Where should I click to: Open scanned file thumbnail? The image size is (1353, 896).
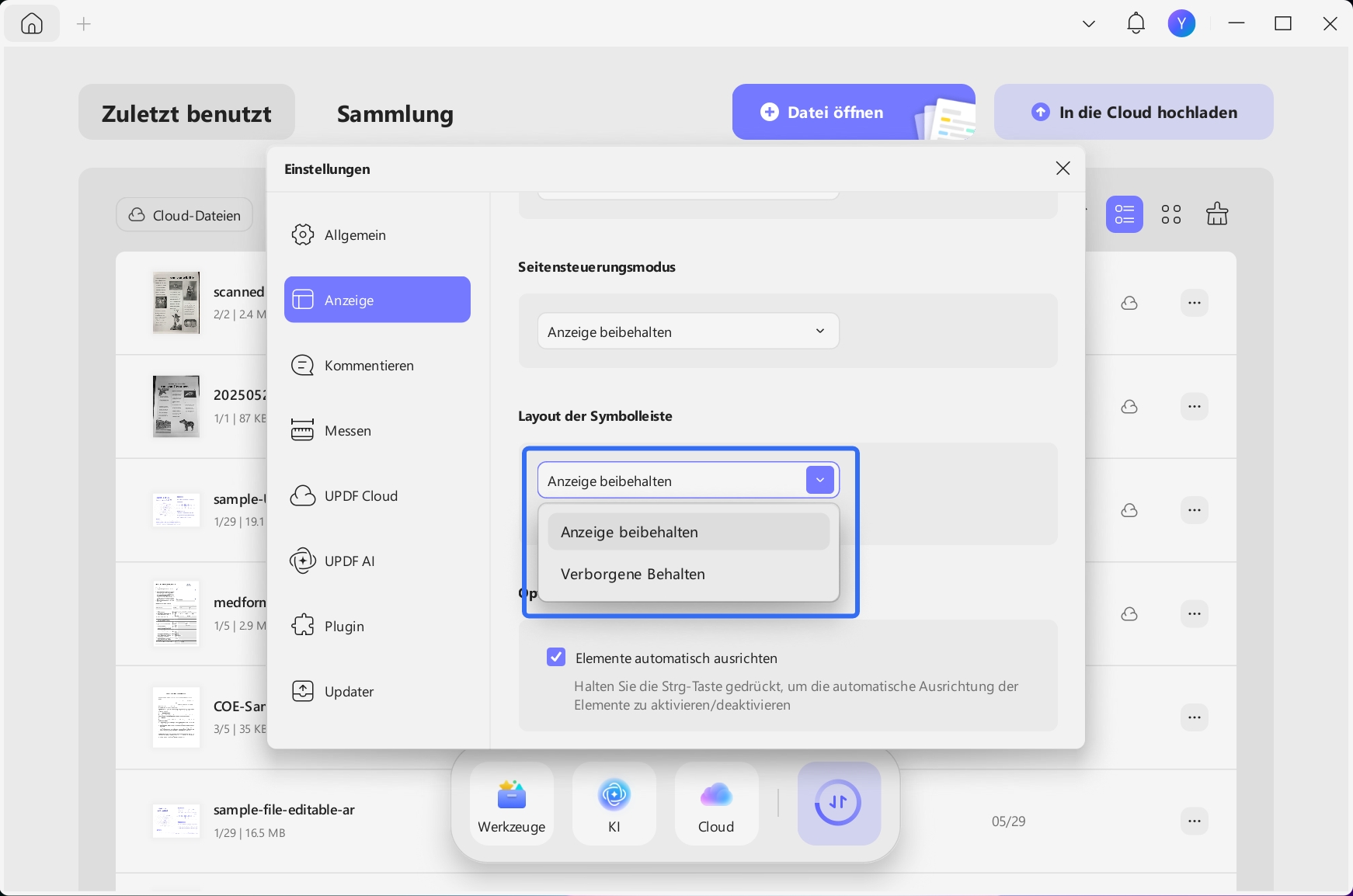[x=176, y=303]
